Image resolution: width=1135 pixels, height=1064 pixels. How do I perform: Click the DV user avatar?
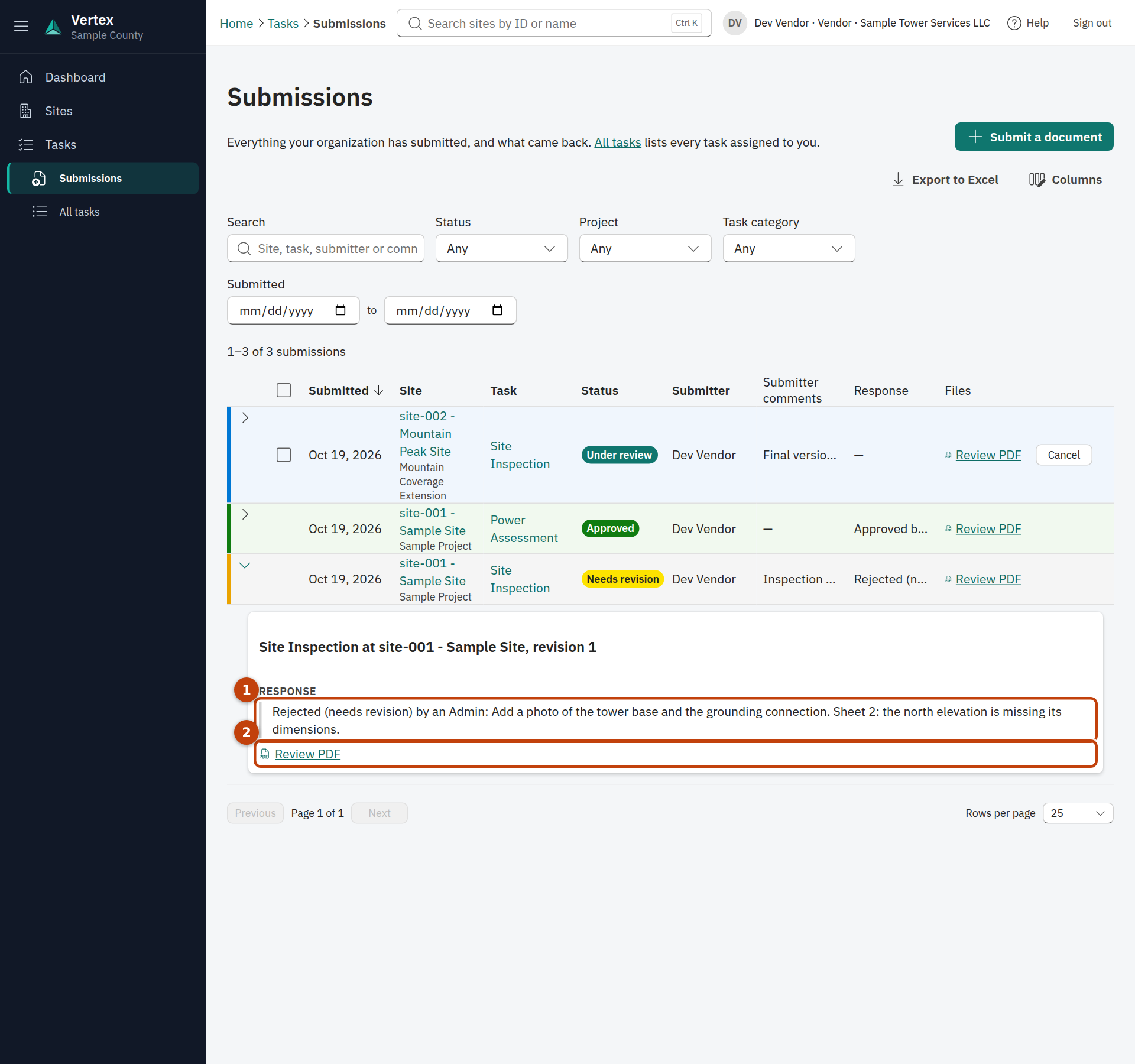(735, 23)
